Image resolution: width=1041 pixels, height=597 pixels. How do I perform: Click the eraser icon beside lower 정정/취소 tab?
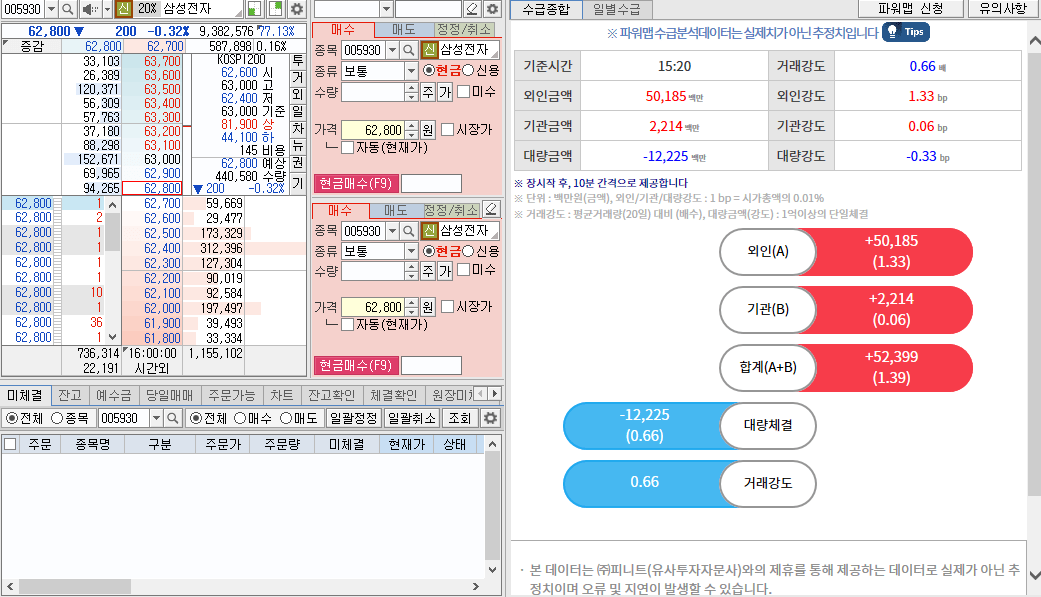tap(491, 209)
